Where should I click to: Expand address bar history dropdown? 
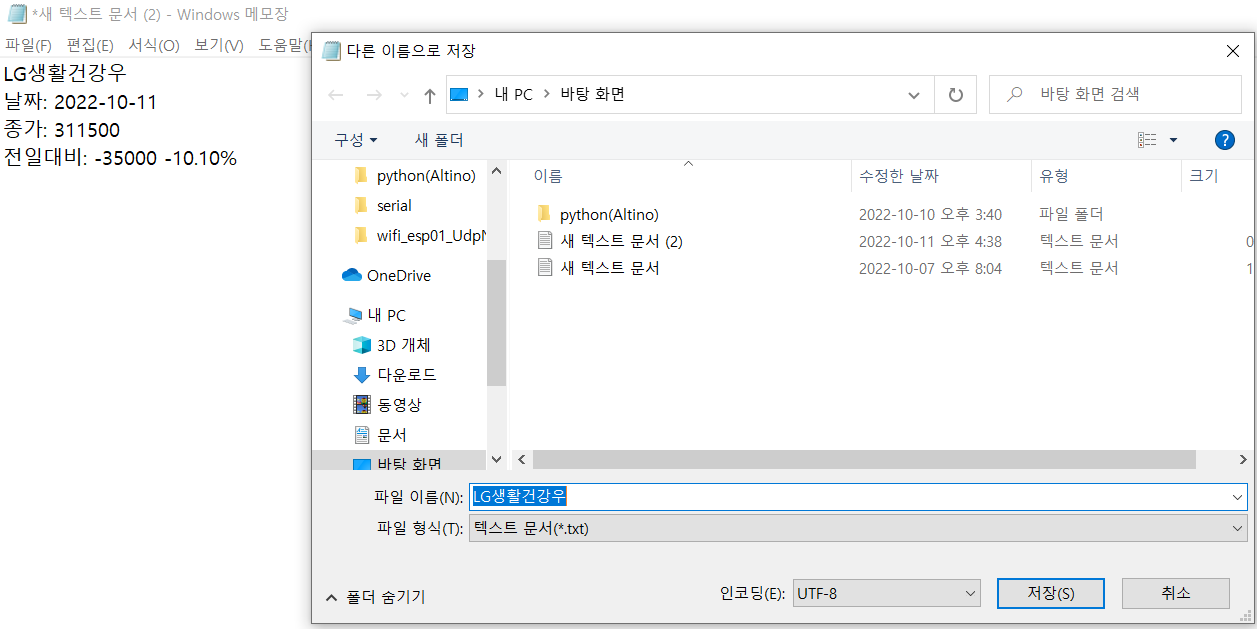913,95
